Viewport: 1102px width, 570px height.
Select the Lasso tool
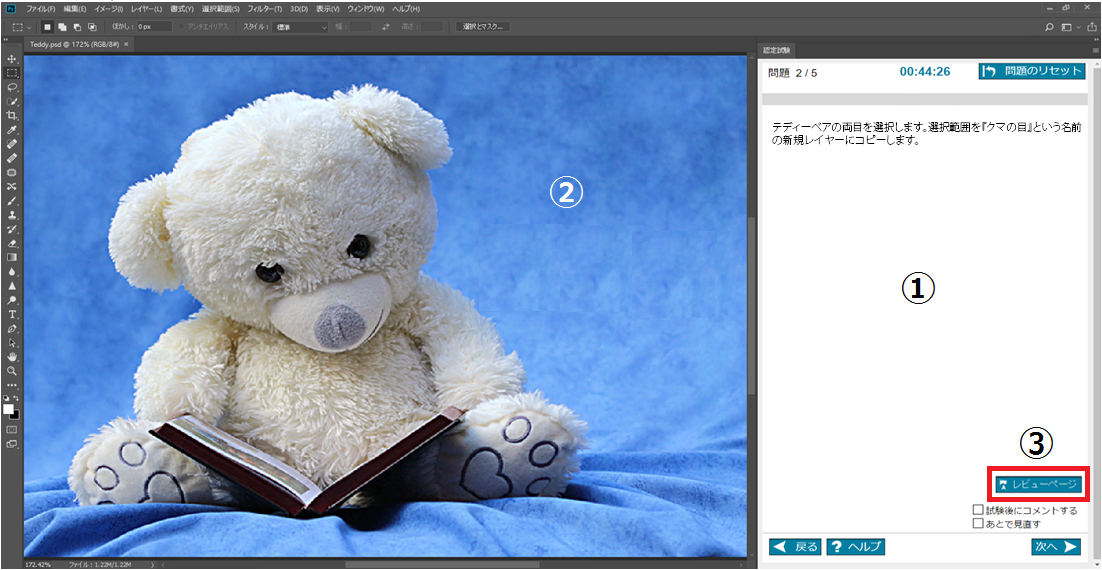click(12, 87)
